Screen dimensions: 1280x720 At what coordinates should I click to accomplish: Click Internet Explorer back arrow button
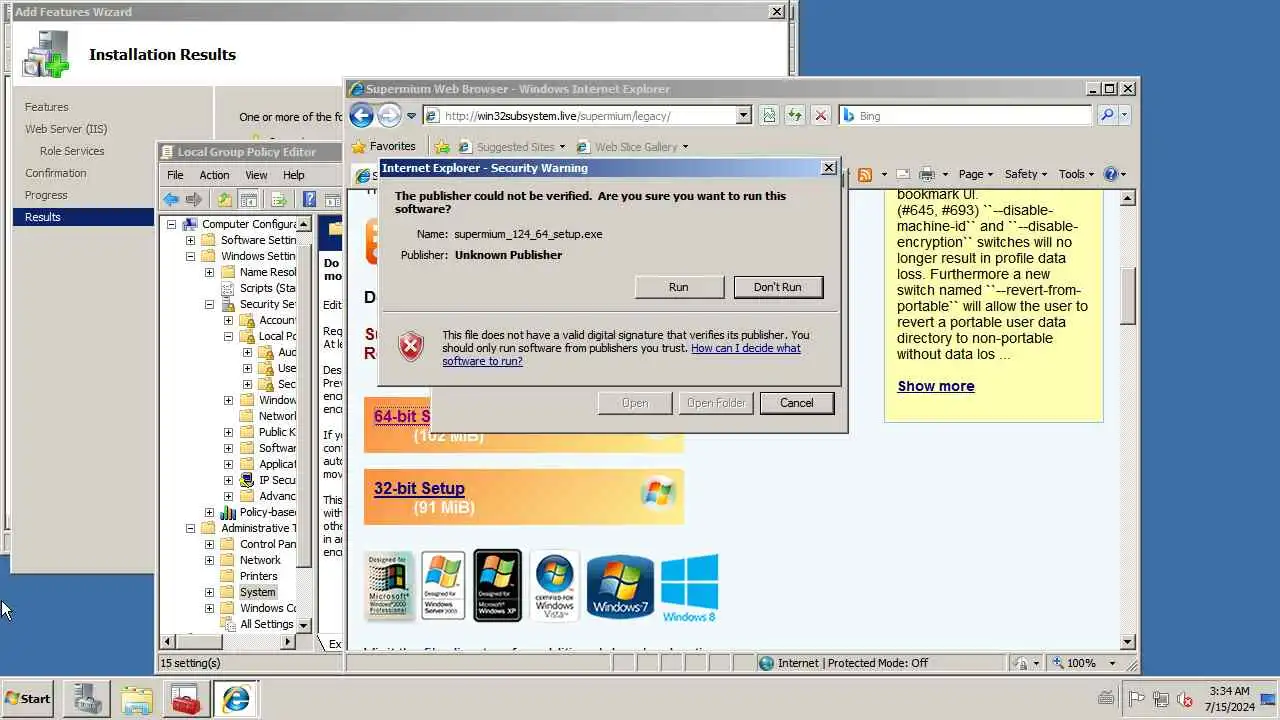tap(362, 115)
